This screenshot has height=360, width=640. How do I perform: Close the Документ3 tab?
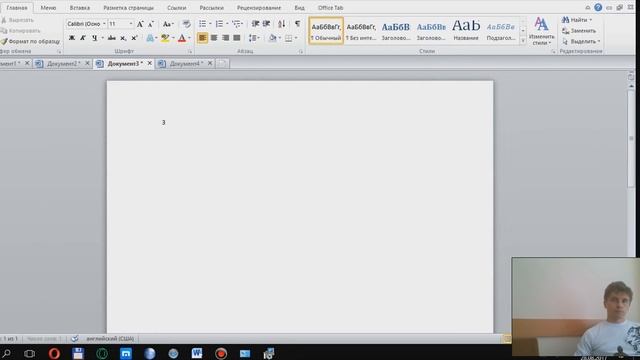click(x=149, y=63)
